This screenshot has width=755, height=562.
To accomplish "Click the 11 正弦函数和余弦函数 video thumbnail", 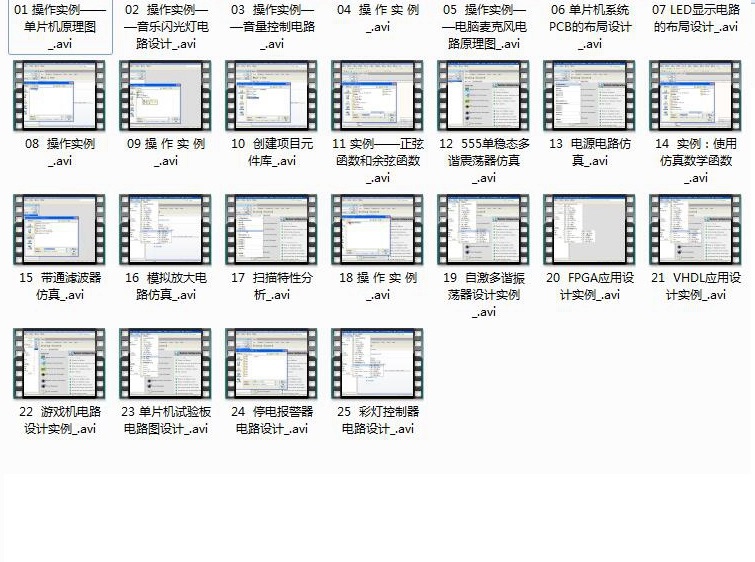I will pos(377,95).
